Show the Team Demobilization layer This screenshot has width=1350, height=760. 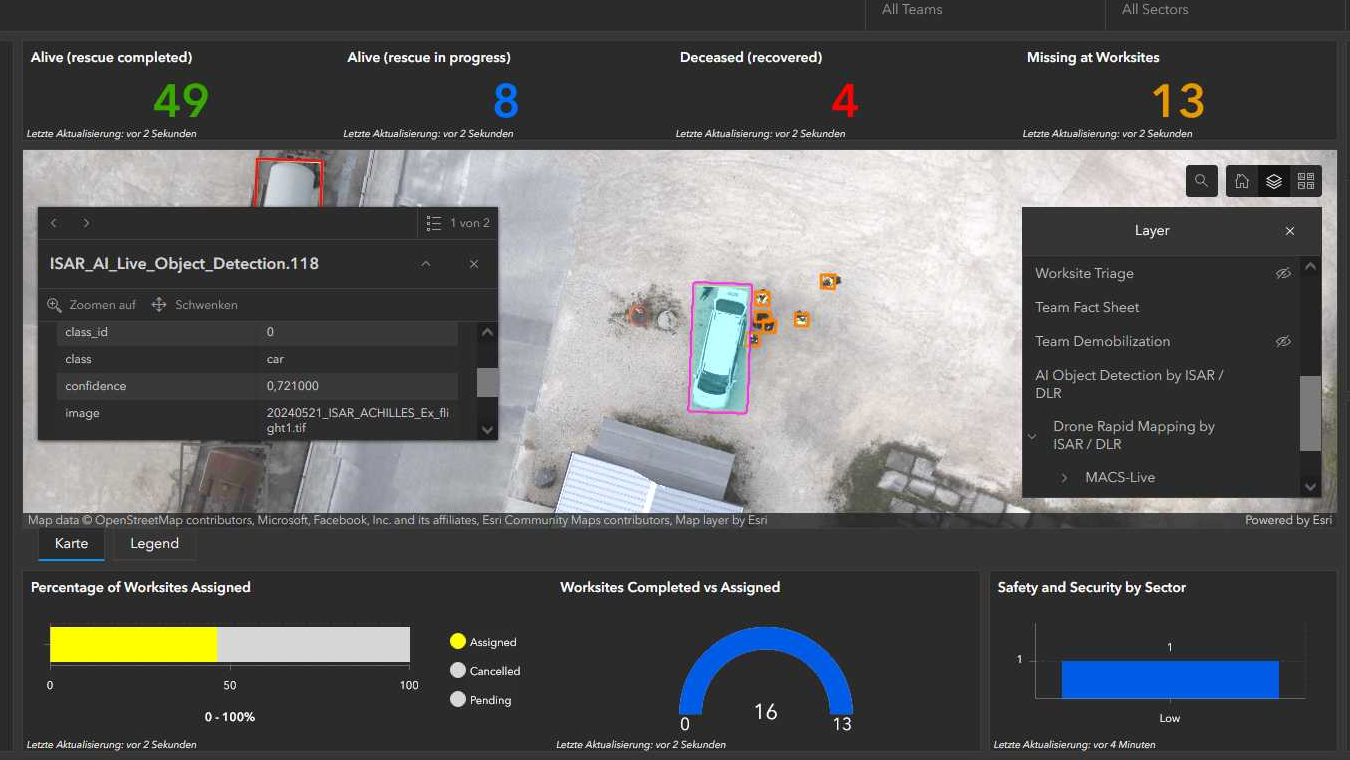point(1283,341)
